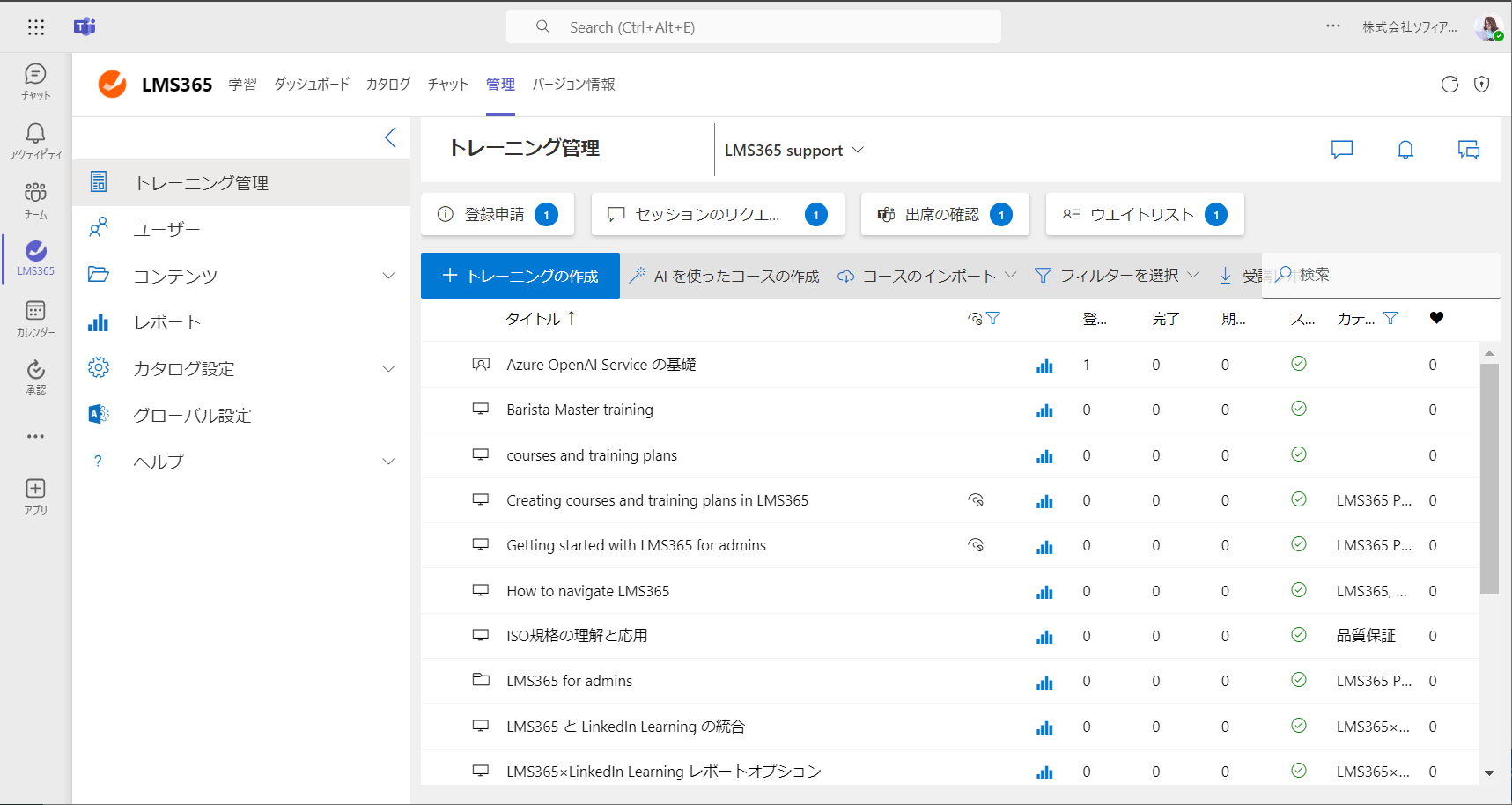Expand the カタログ設定 menu section

388,369
